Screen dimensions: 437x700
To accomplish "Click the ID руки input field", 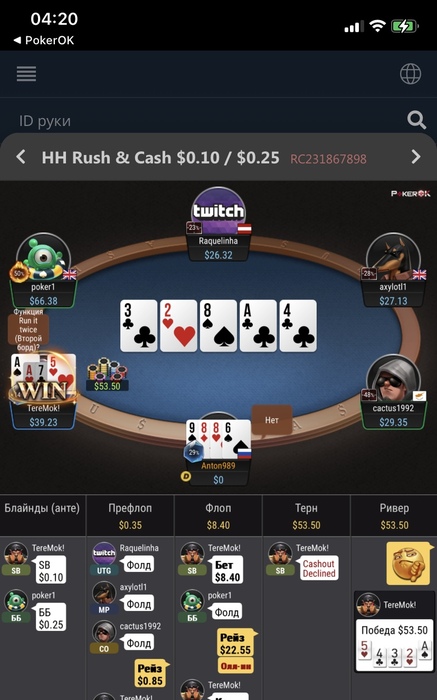I will (210, 121).
